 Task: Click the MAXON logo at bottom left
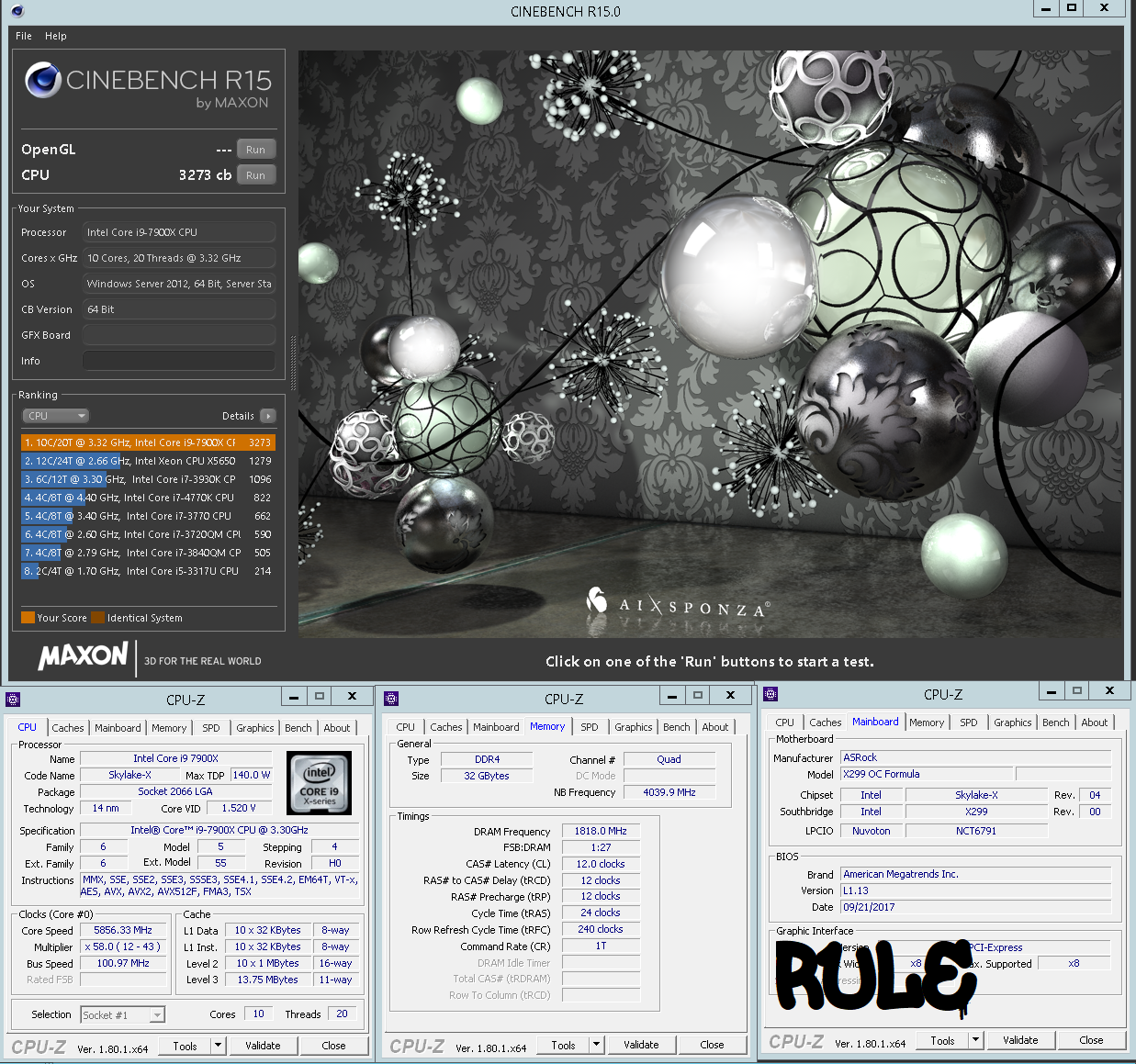[x=83, y=655]
